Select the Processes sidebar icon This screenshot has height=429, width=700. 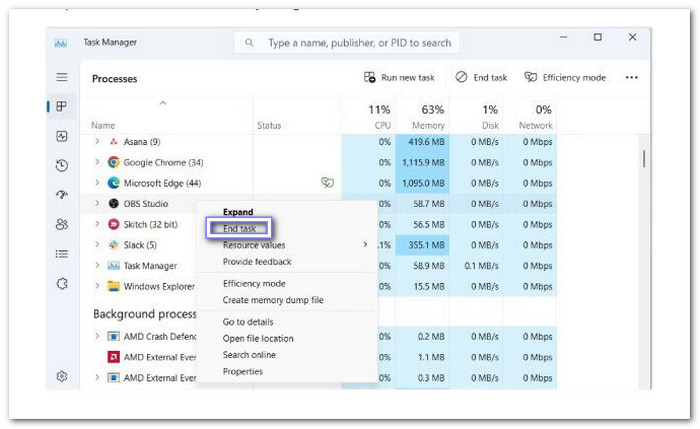pos(62,106)
